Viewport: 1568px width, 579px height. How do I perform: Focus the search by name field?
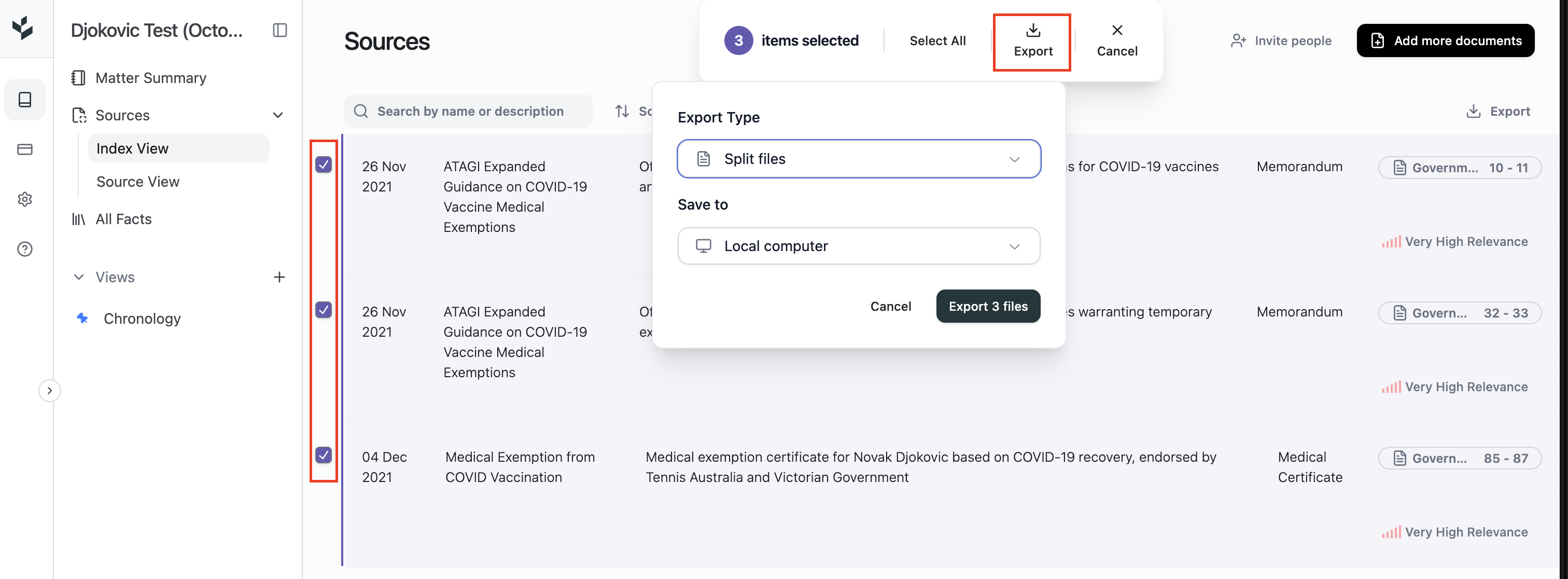tap(469, 111)
